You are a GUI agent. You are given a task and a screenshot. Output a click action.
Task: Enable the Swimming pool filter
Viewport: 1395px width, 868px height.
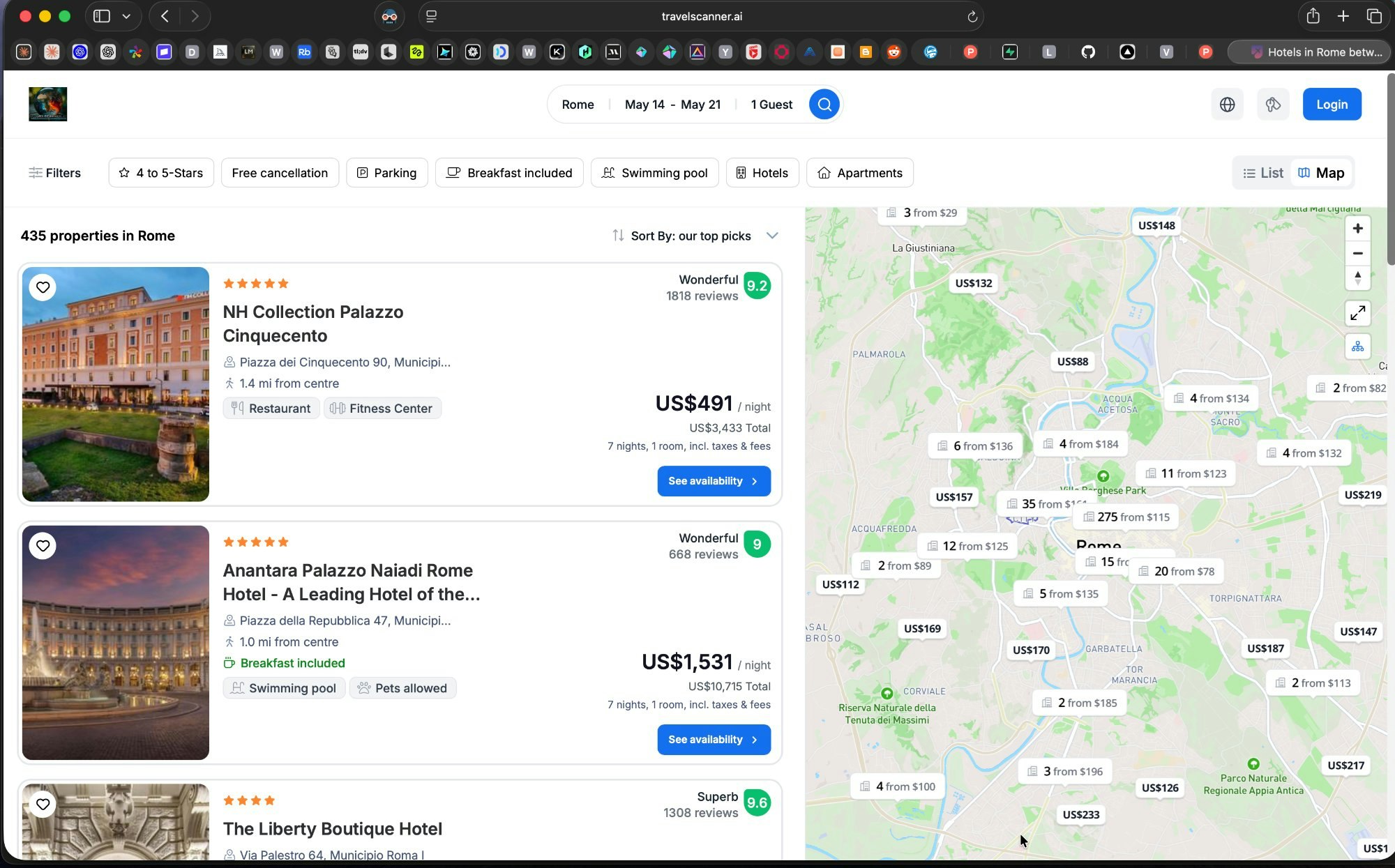click(x=654, y=172)
